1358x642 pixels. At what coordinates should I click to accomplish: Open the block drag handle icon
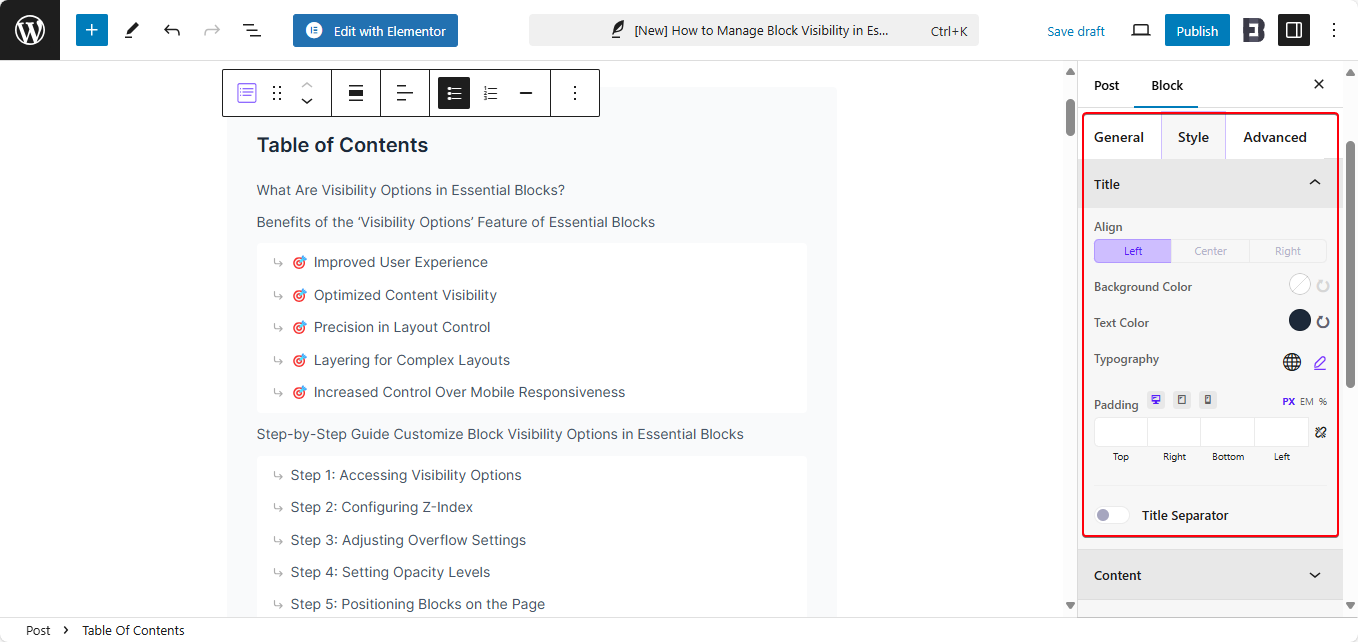coord(277,92)
